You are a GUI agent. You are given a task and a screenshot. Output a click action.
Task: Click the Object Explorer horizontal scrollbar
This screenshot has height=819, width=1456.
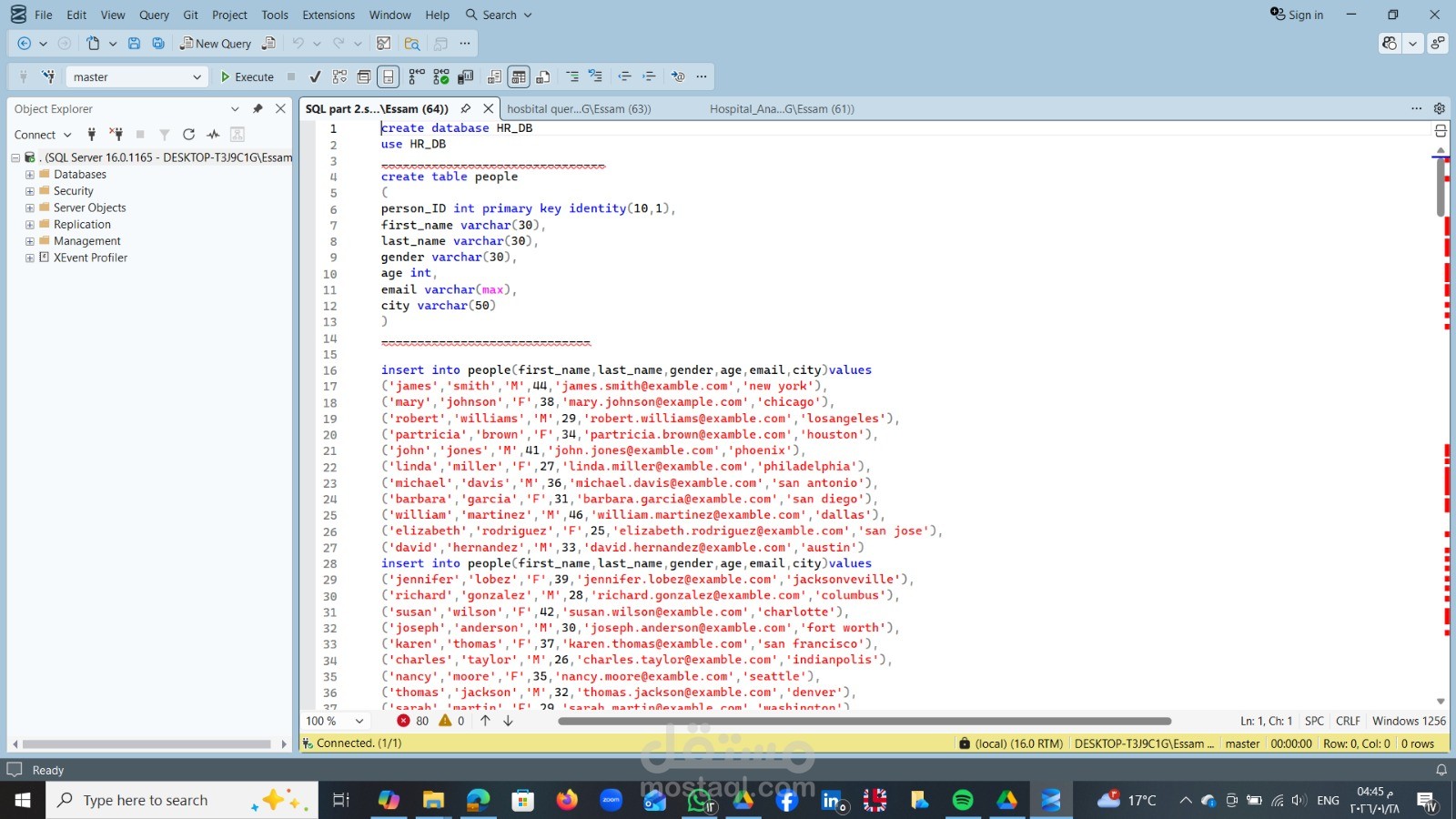click(147, 743)
